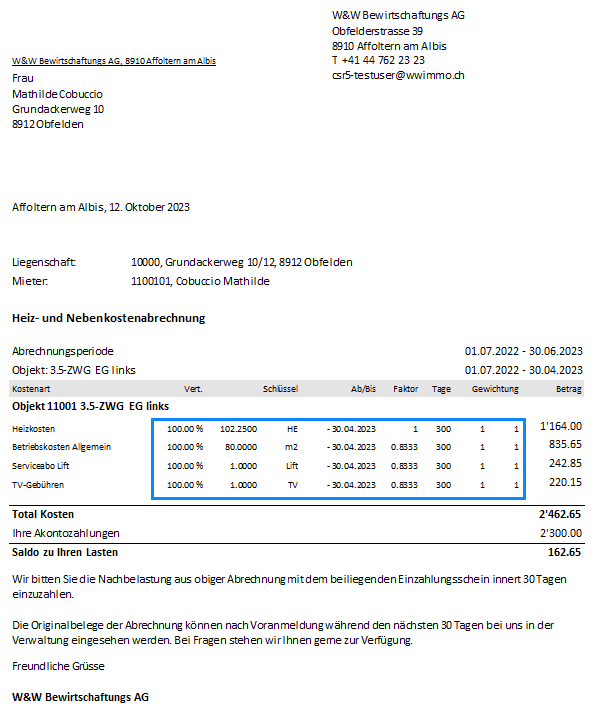
Task: Click the 'Saldo zu Ihren Lasten' label
Action: [65, 552]
